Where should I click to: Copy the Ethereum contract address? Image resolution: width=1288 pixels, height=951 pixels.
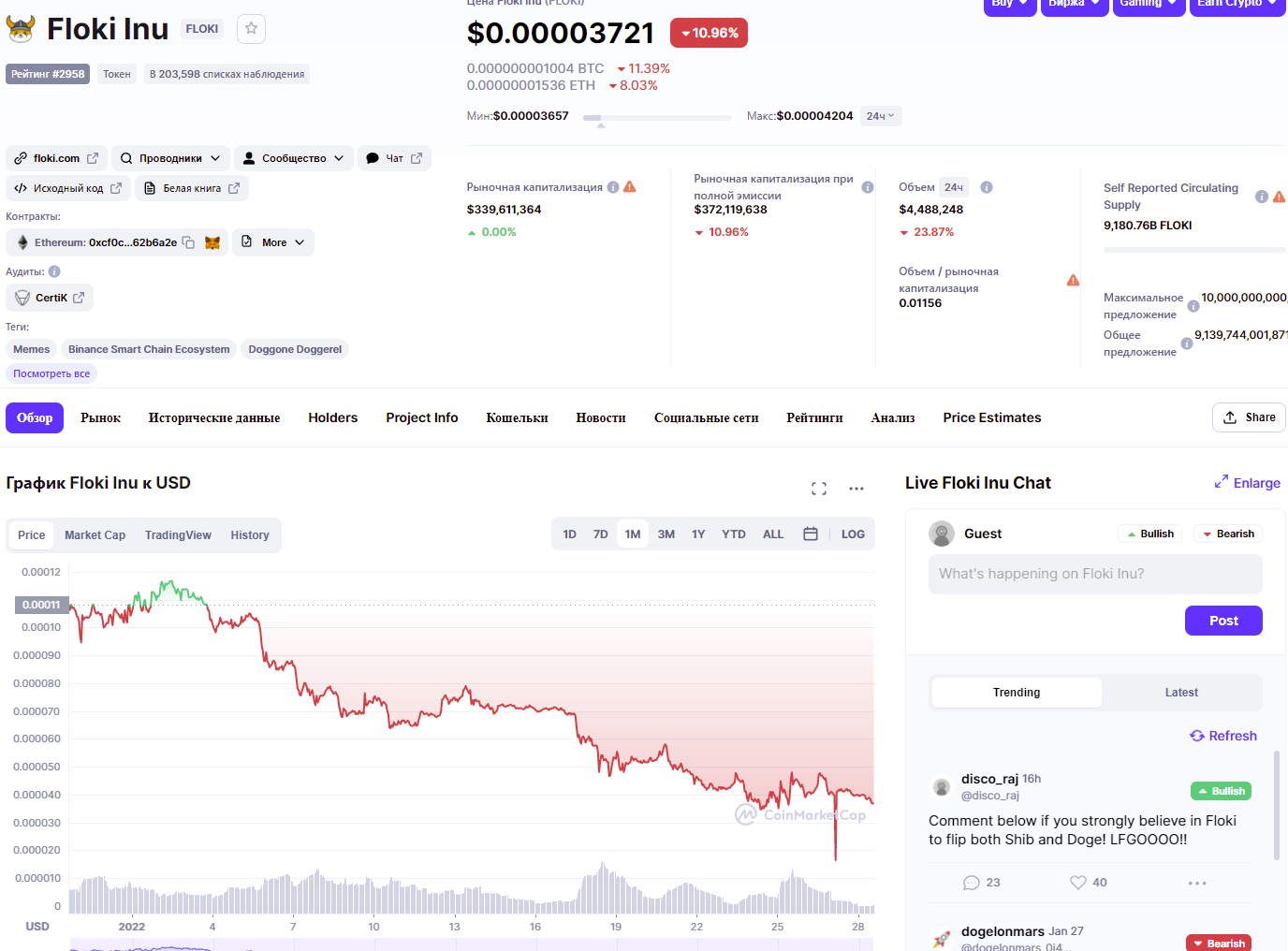click(188, 242)
